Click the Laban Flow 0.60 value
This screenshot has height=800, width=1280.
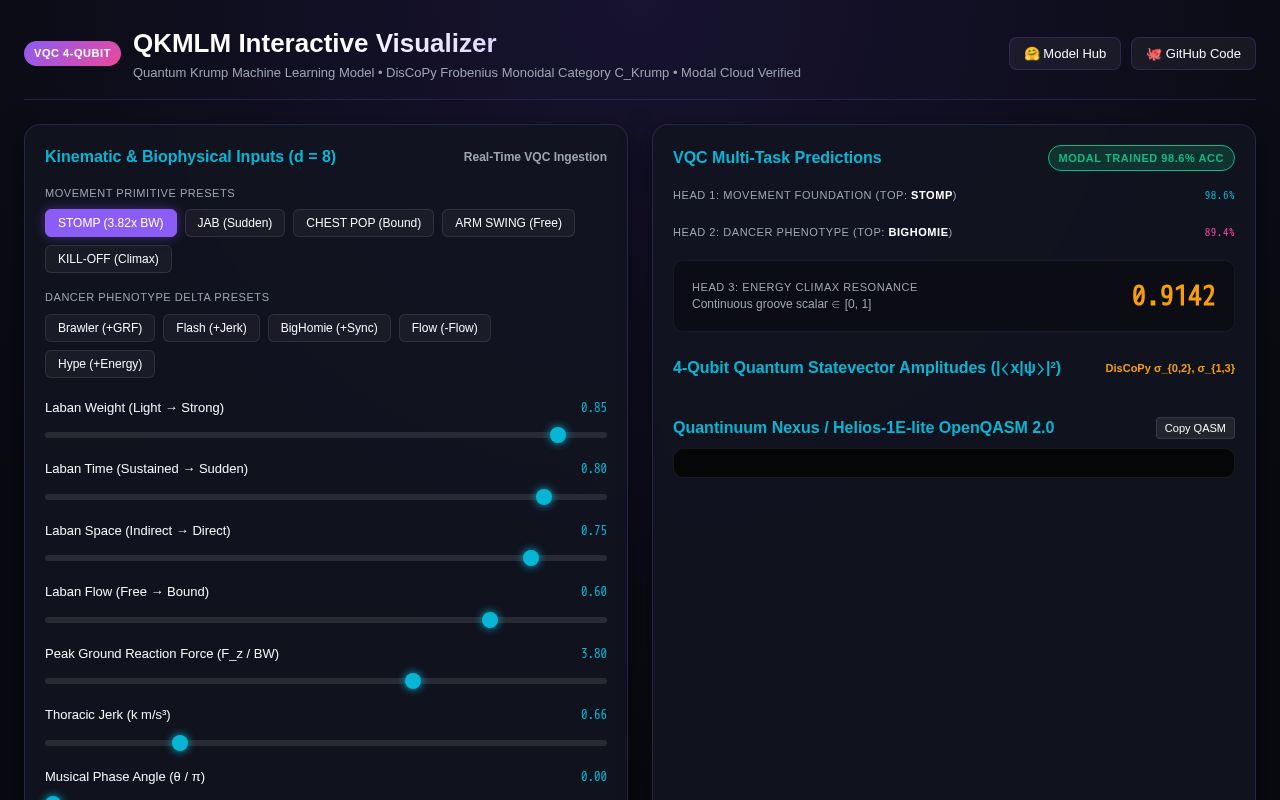[x=594, y=592]
